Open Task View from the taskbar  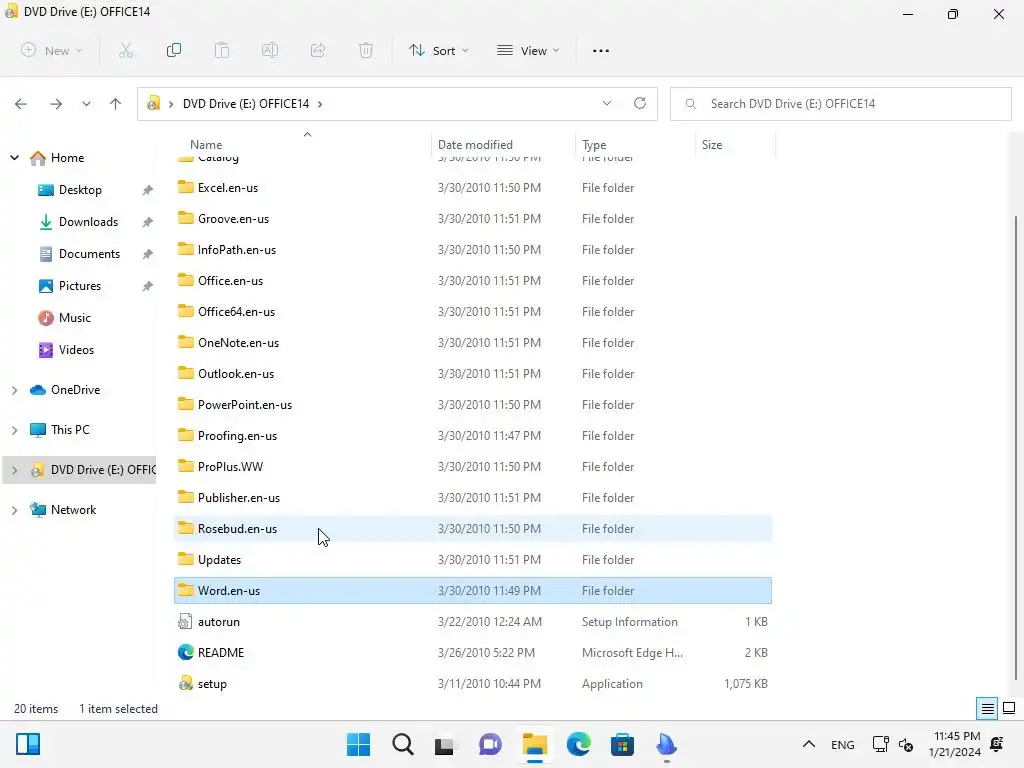445,744
